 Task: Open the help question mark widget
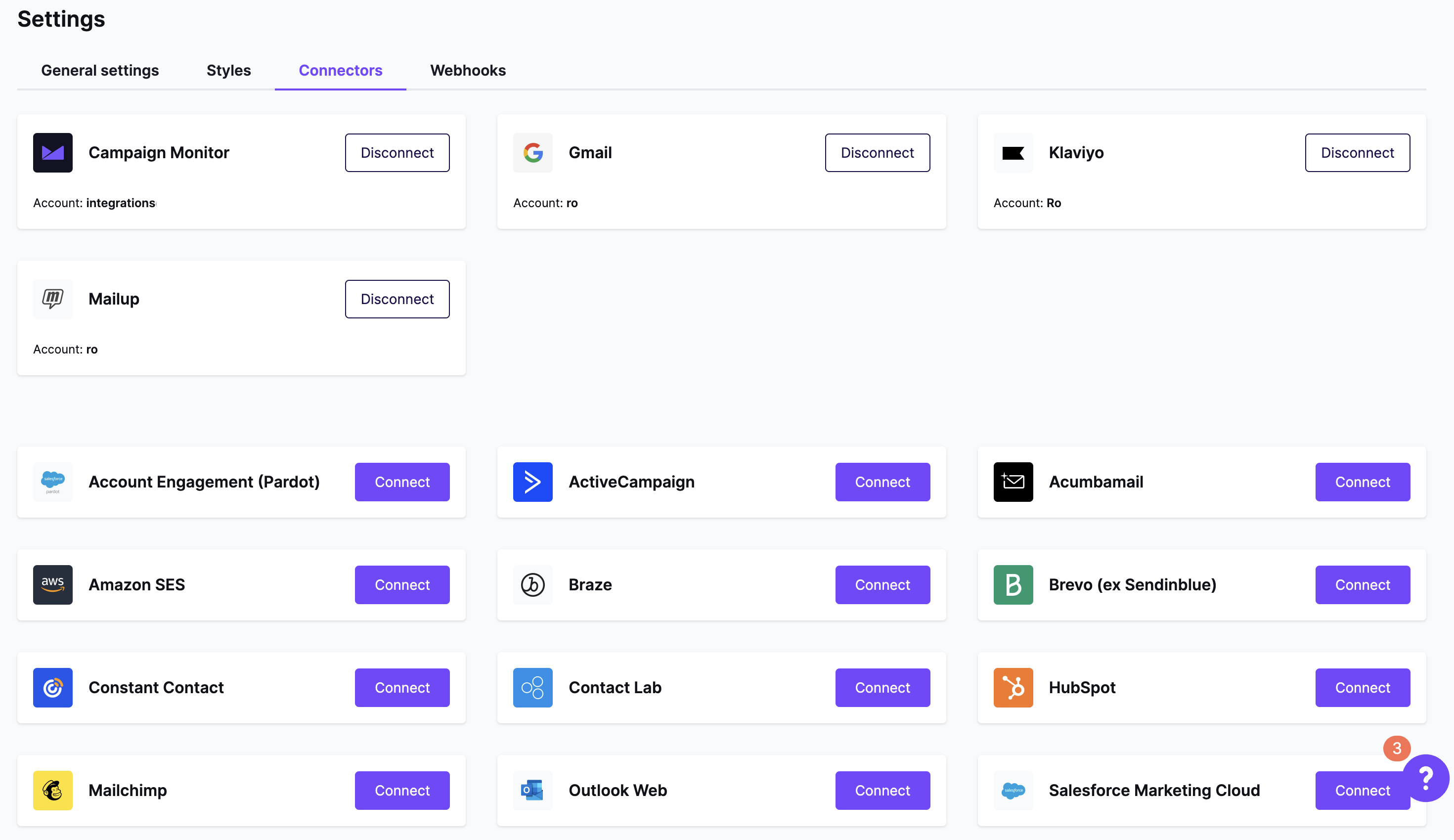[1425, 778]
